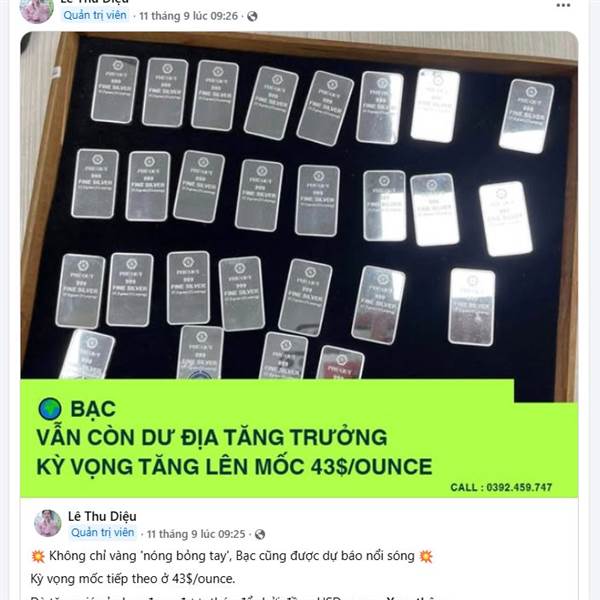This screenshot has height=600, width=600.
Task: Open timestamp 11 tháng 9 lúc 09:25
Action: coord(196,534)
